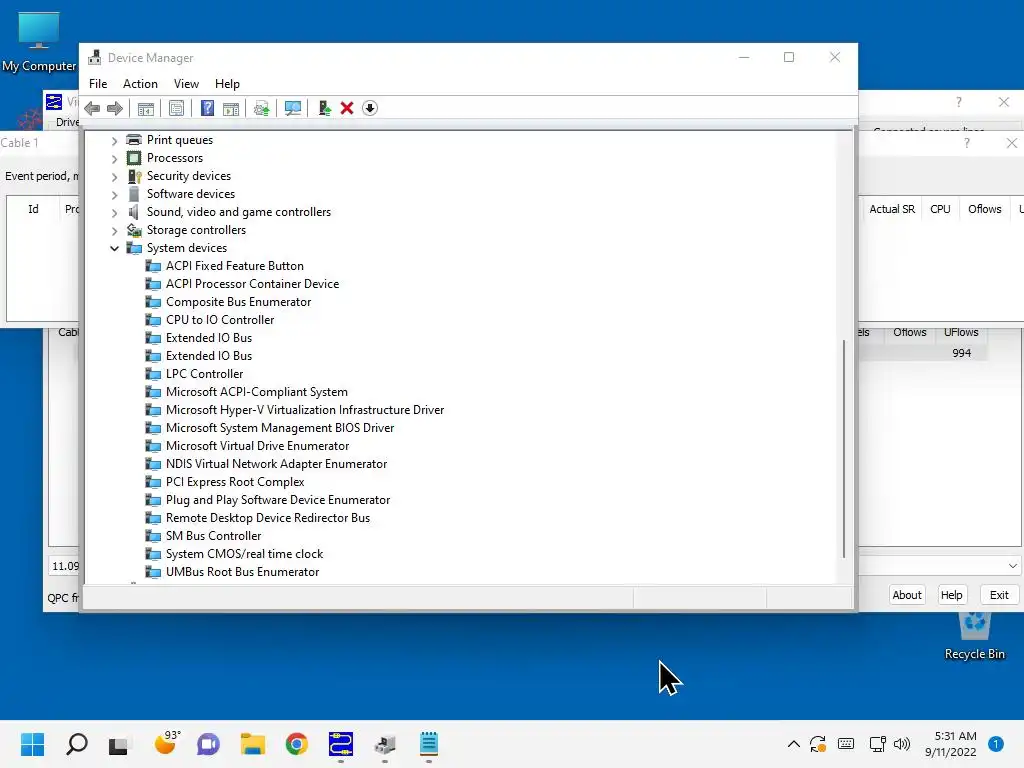Image resolution: width=1024 pixels, height=768 pixels.
Task: Click the Id column header in background window
Action: click(33, 209)
